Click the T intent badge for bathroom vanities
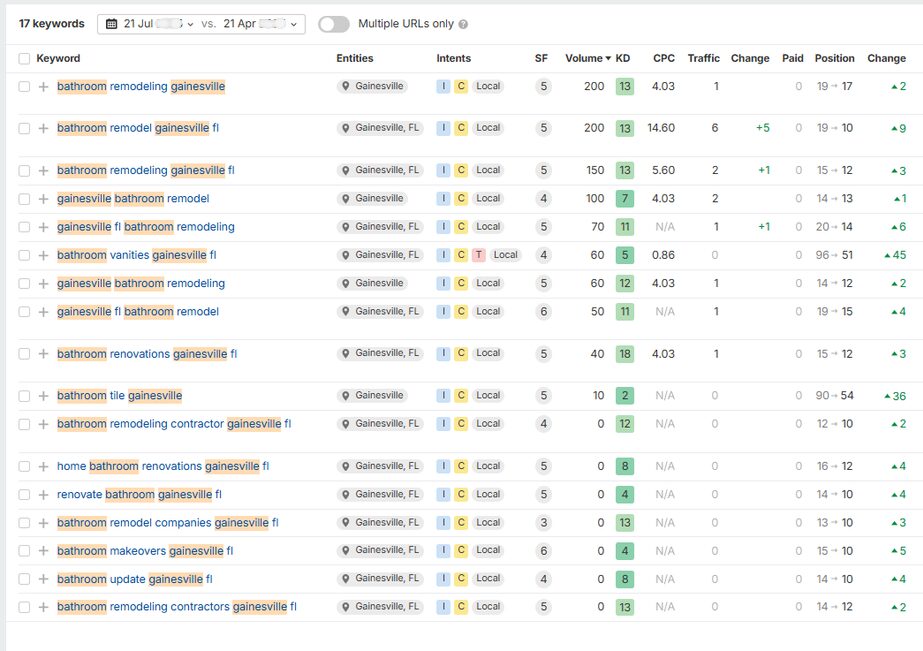923x651 pixels. (x=479, y=255)
